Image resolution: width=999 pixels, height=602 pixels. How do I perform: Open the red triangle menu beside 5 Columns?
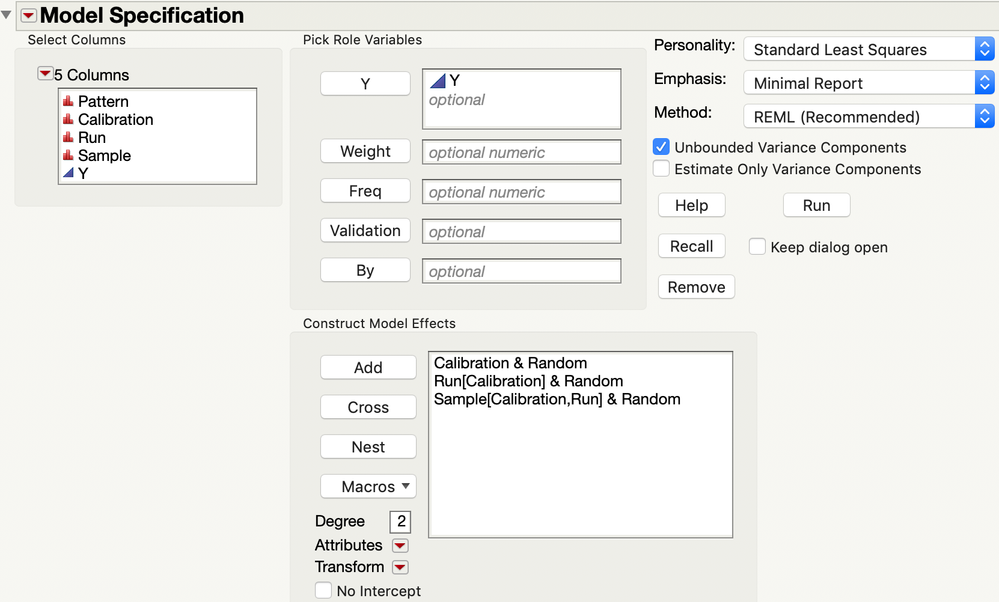click(45, 74)
